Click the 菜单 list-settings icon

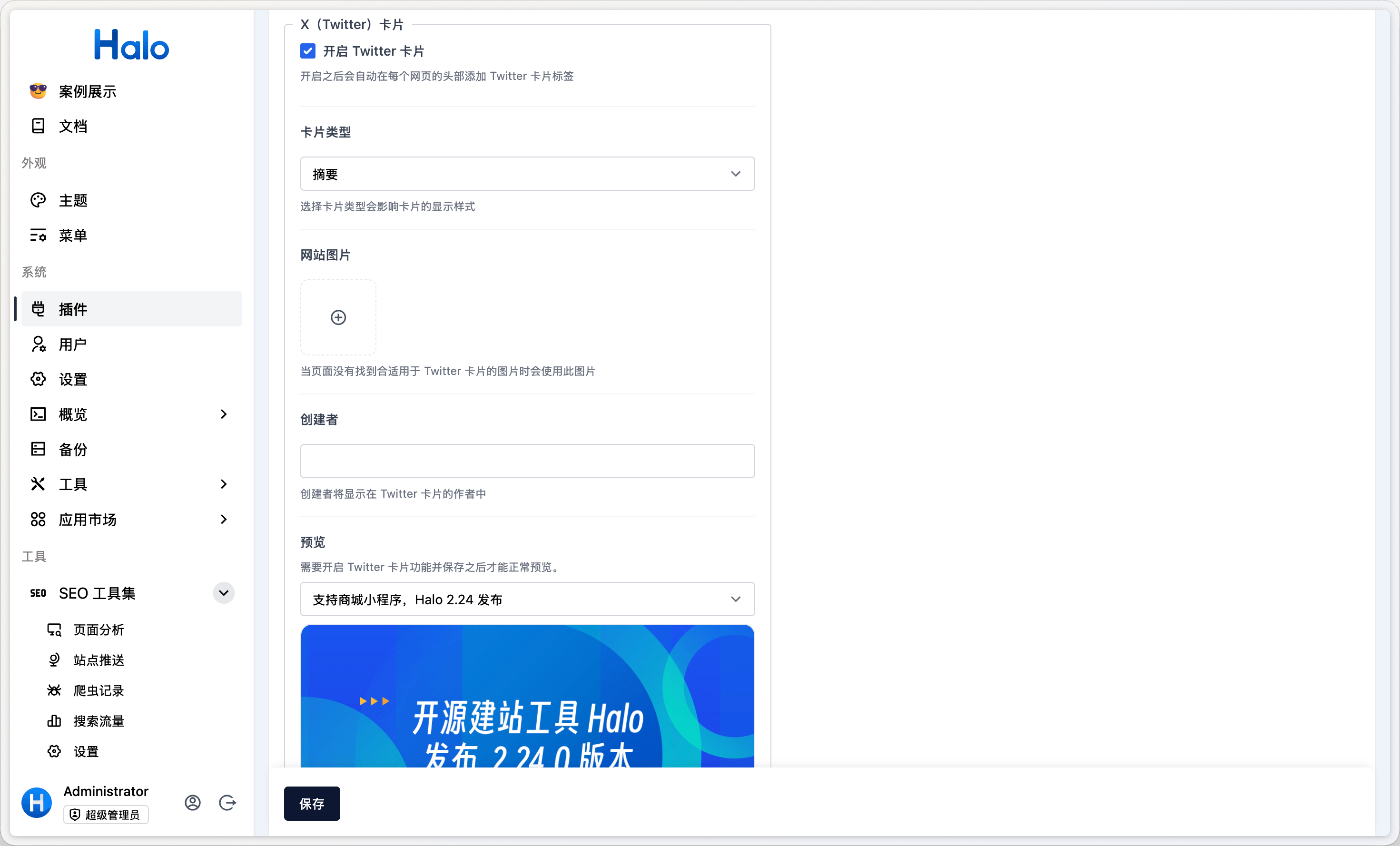(38, 235)
